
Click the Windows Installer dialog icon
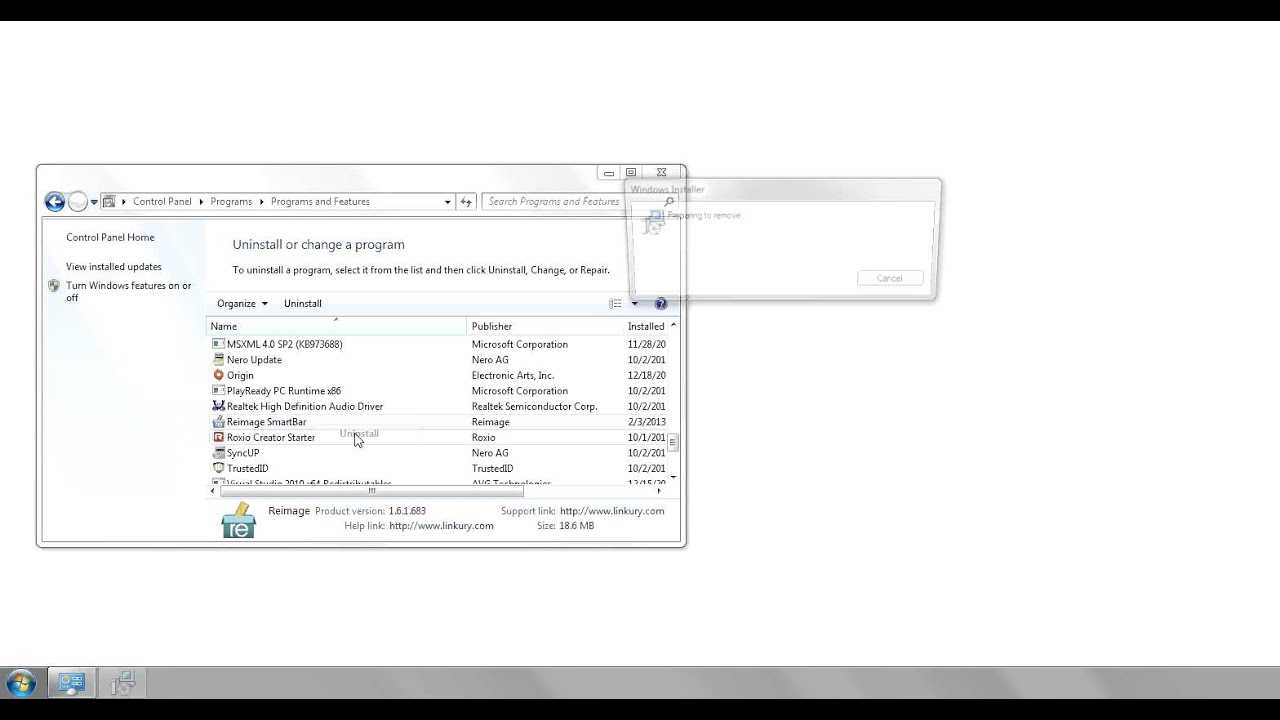653,222
